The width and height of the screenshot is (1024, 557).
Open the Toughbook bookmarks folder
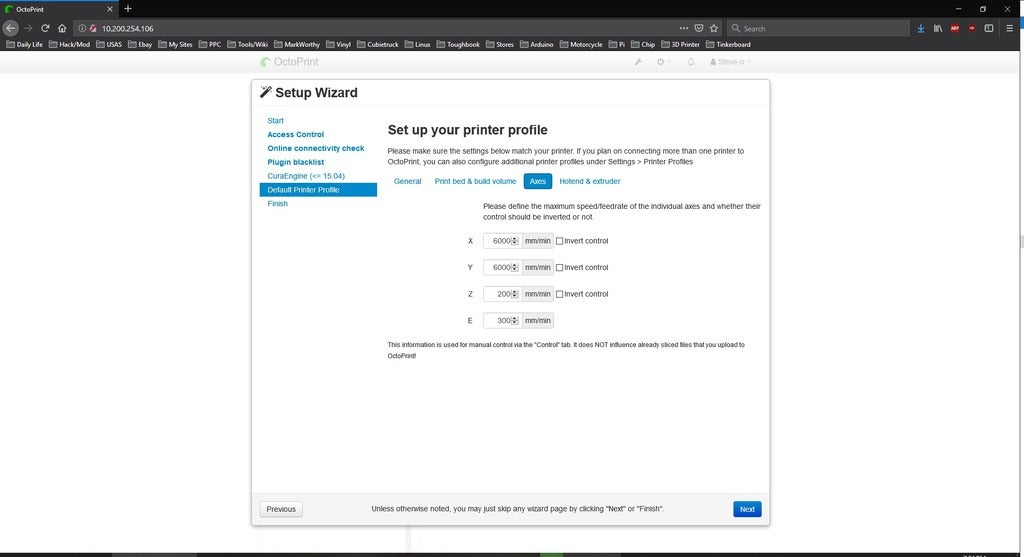[x=458, y=44]
